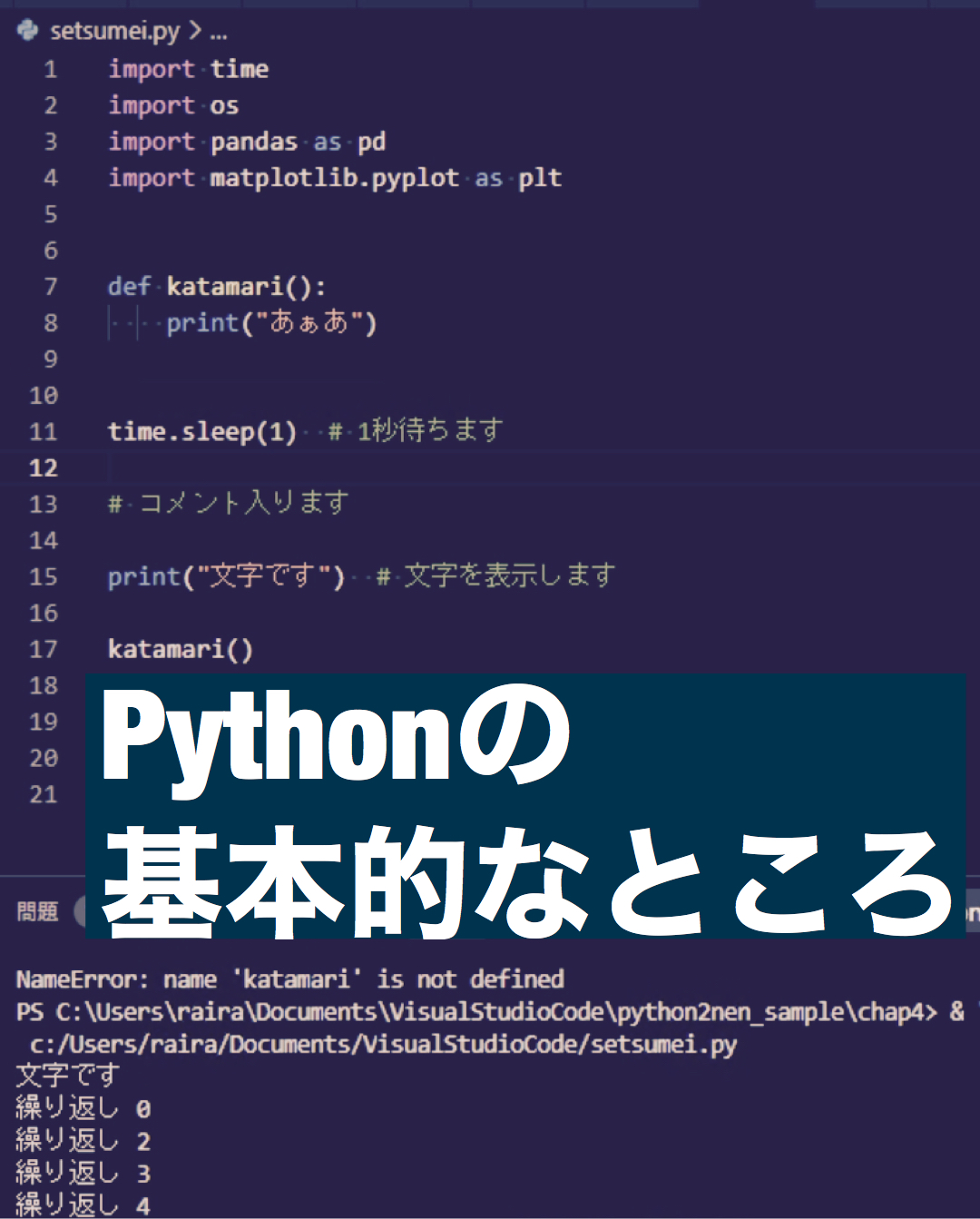980x1219 pixels.
Task: Open the setsumei.py breadcrumb
Action: coord(115,32)
